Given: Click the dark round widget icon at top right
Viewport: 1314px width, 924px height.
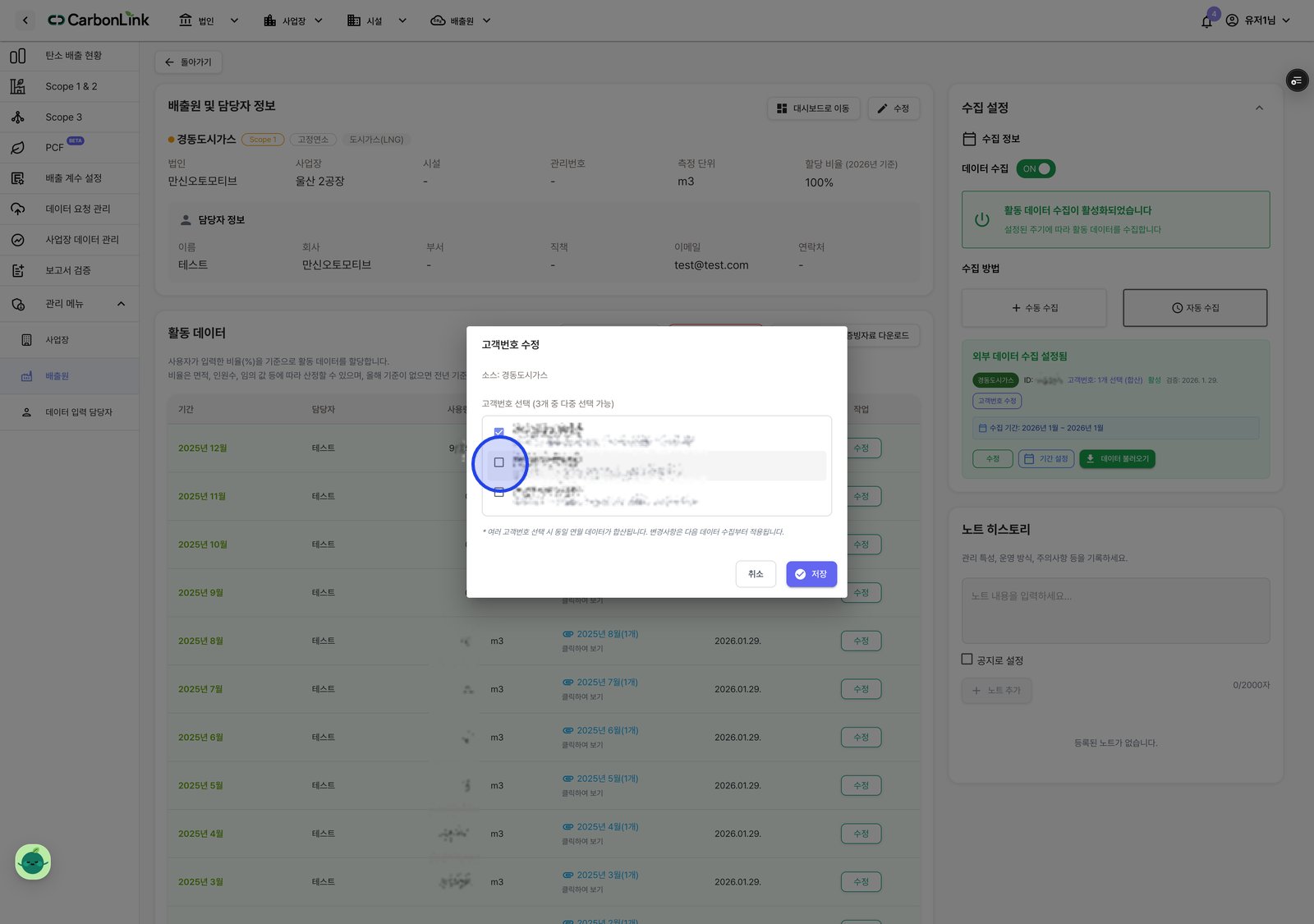Looking at the screenshot, I should (x=1297, y=80).
